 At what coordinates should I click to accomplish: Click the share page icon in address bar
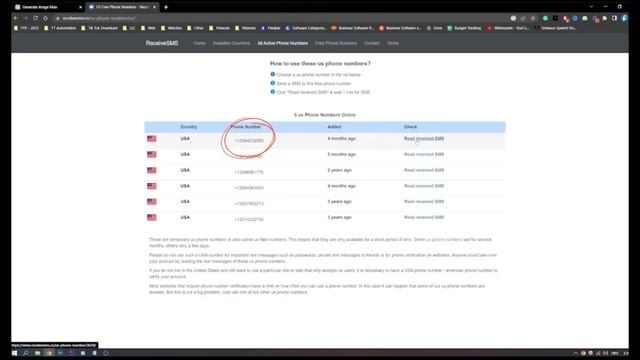tap(523, 18)
